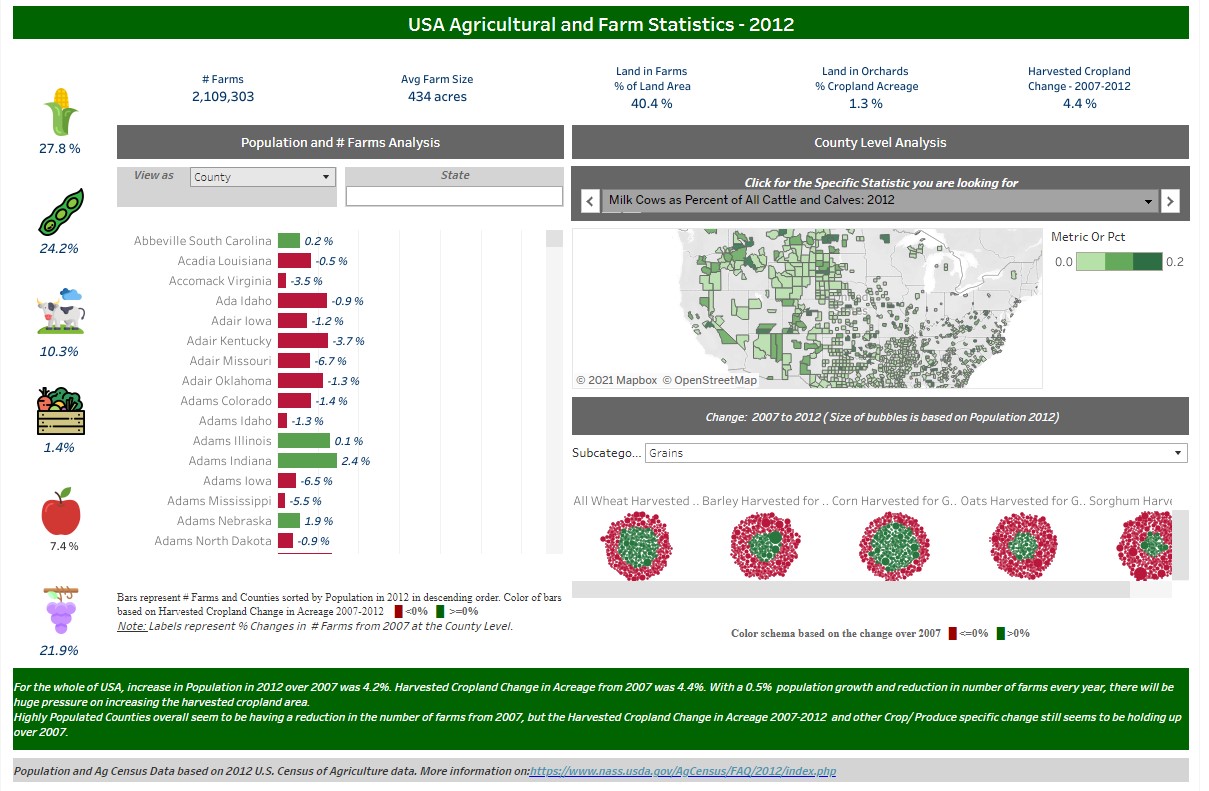Select the dairy cow icon
Image resolution: width=1209 pixels, height=791 pixels.
pyautogui.click(x=60, y=315)
